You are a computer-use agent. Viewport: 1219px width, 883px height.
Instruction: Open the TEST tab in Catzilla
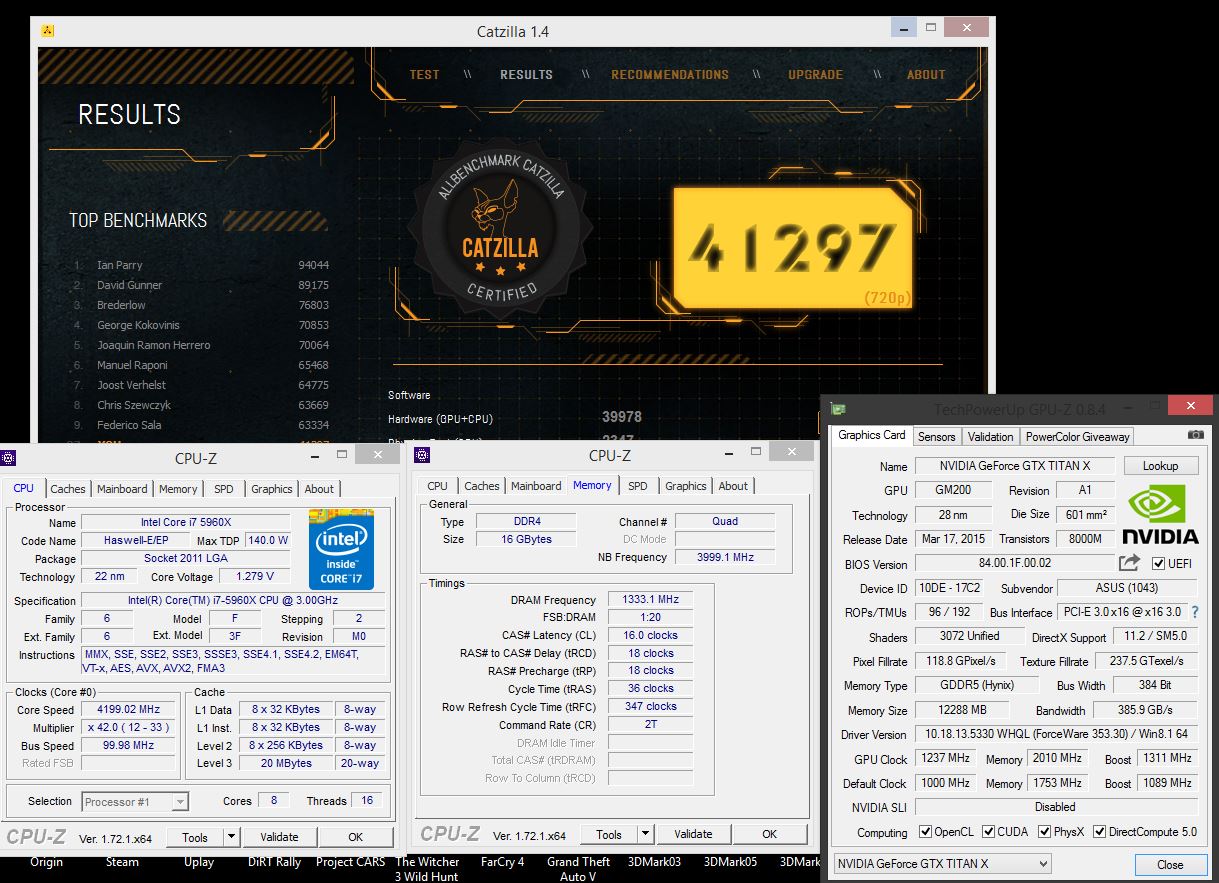[x=424, y=74]
